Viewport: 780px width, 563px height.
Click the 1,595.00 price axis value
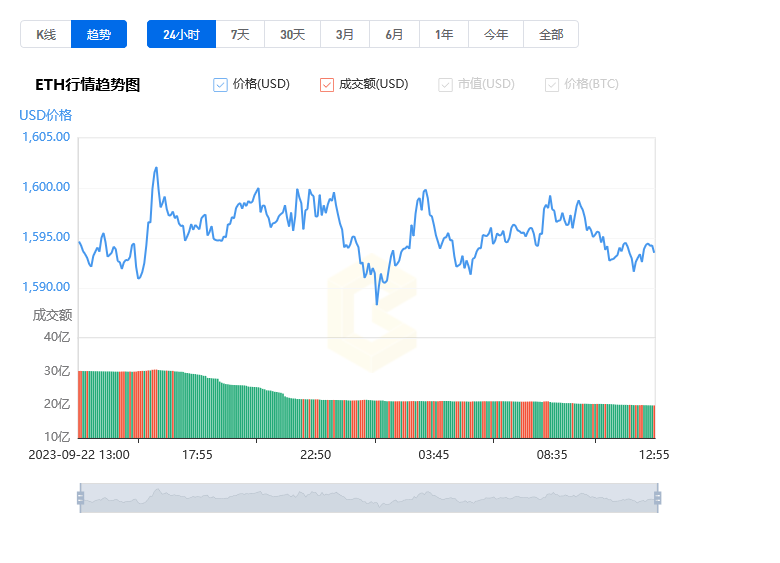pos(46,237)
